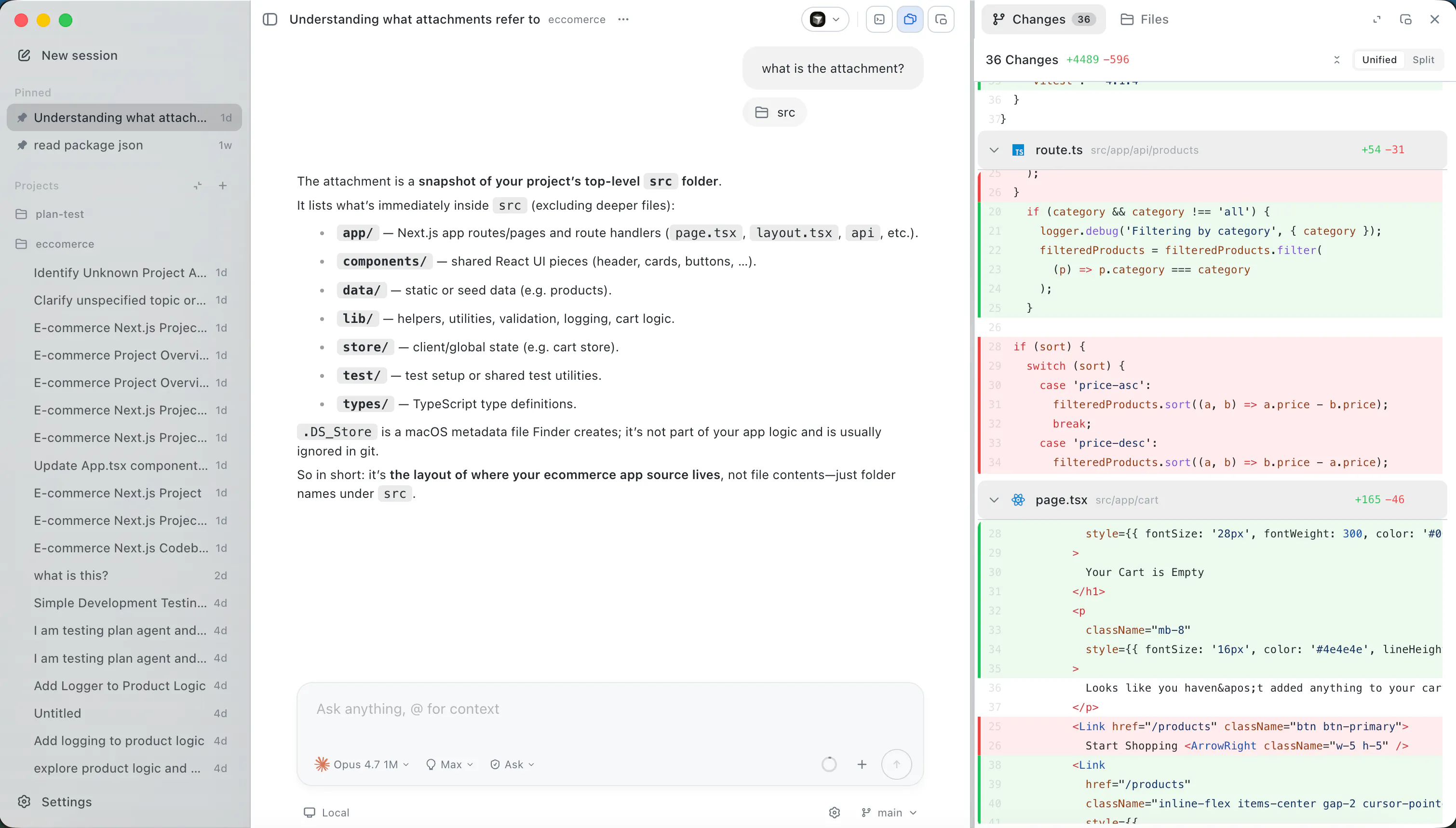The image size is (1456, 828).
Task: Switch to the Files tab
Action: coord(1145,19)
